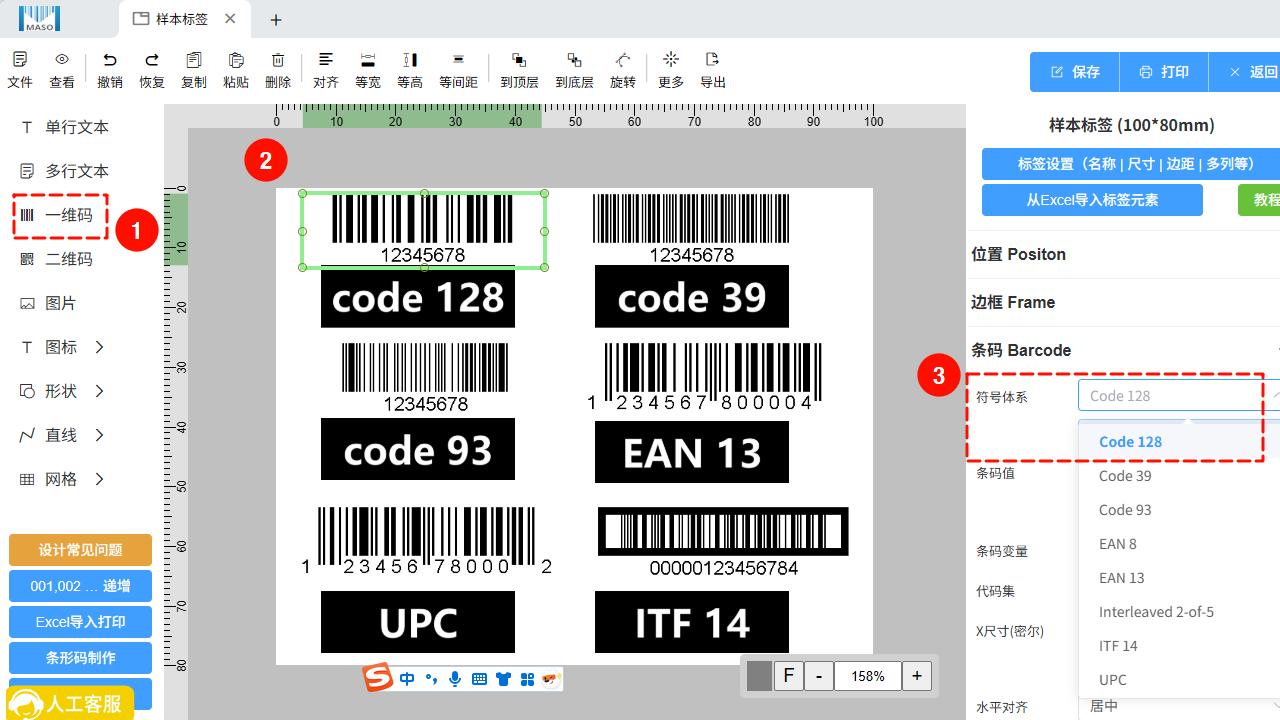
Task: Click the Save (保存) button
Action: (x=1075, y=72)
